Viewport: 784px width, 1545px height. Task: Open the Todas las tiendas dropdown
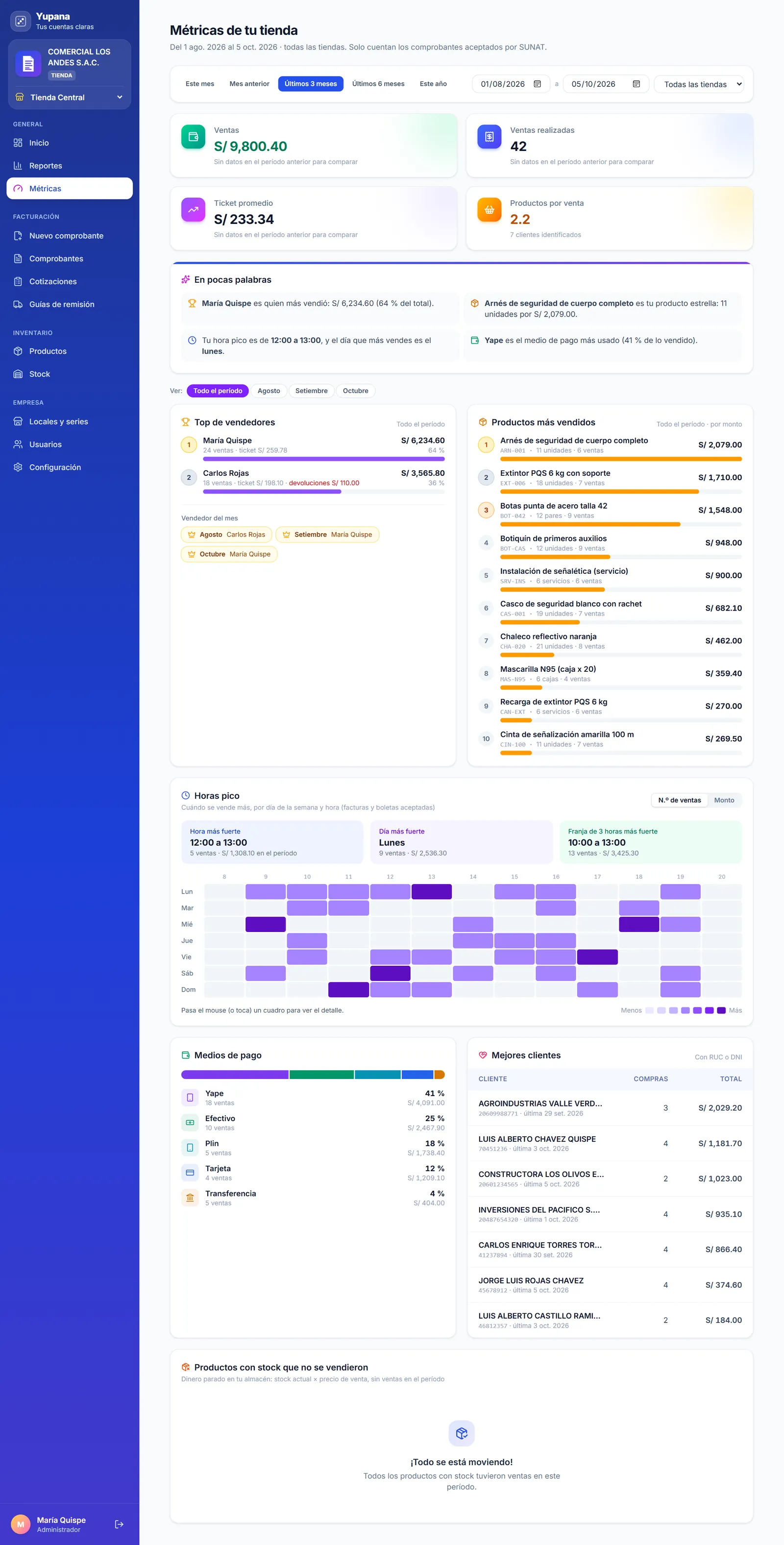[x=699, y=84]
